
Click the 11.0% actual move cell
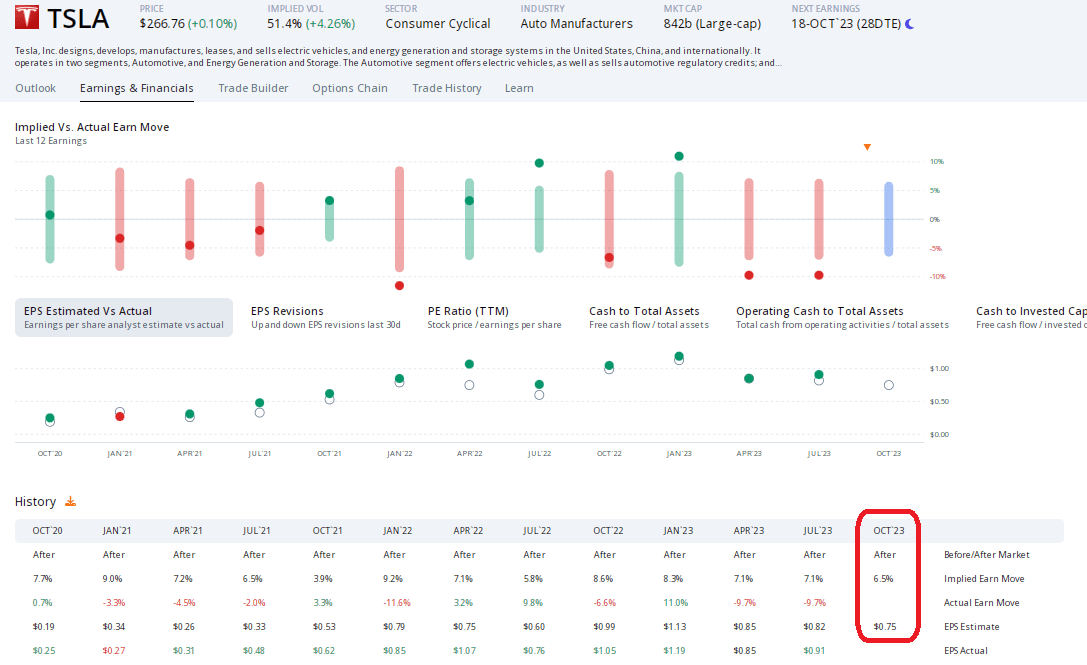pos(675,603)
